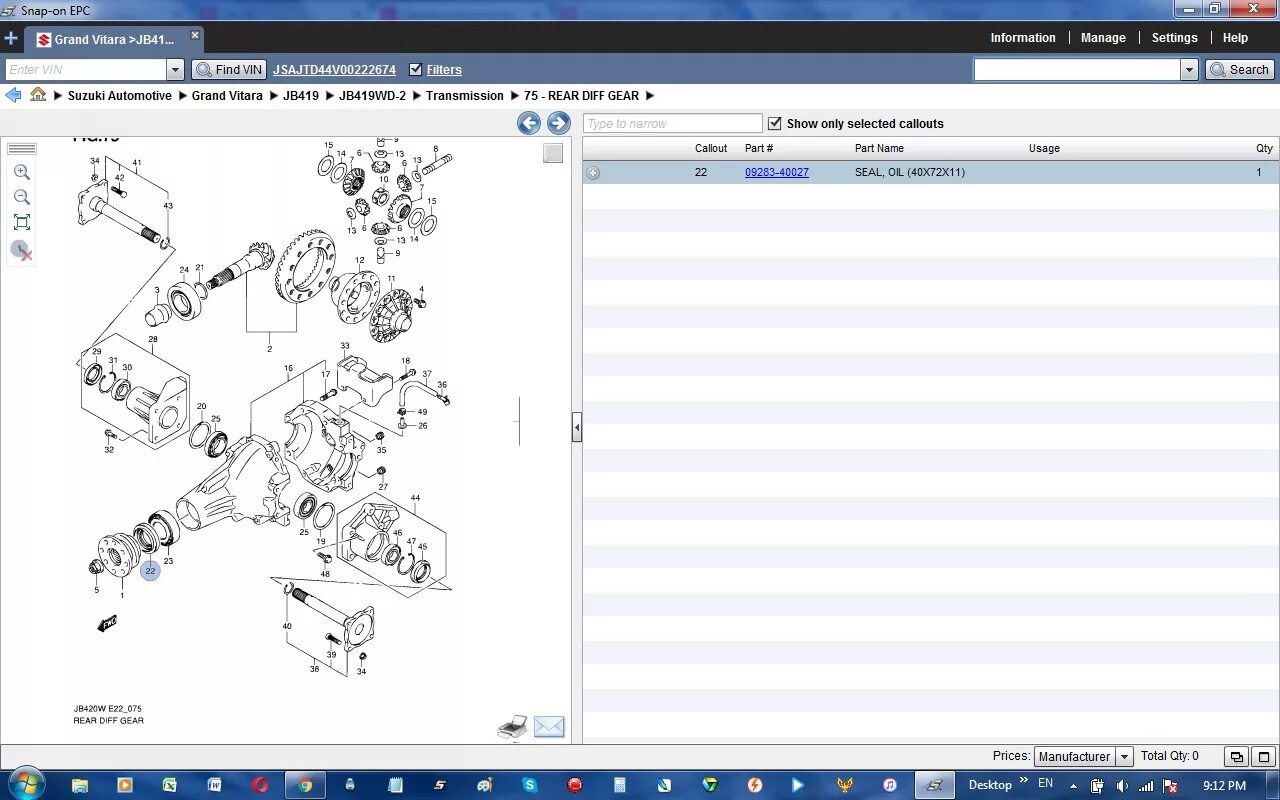Open the Manage menu
Screen dimensions: 1280x800
click(1103, 38)
